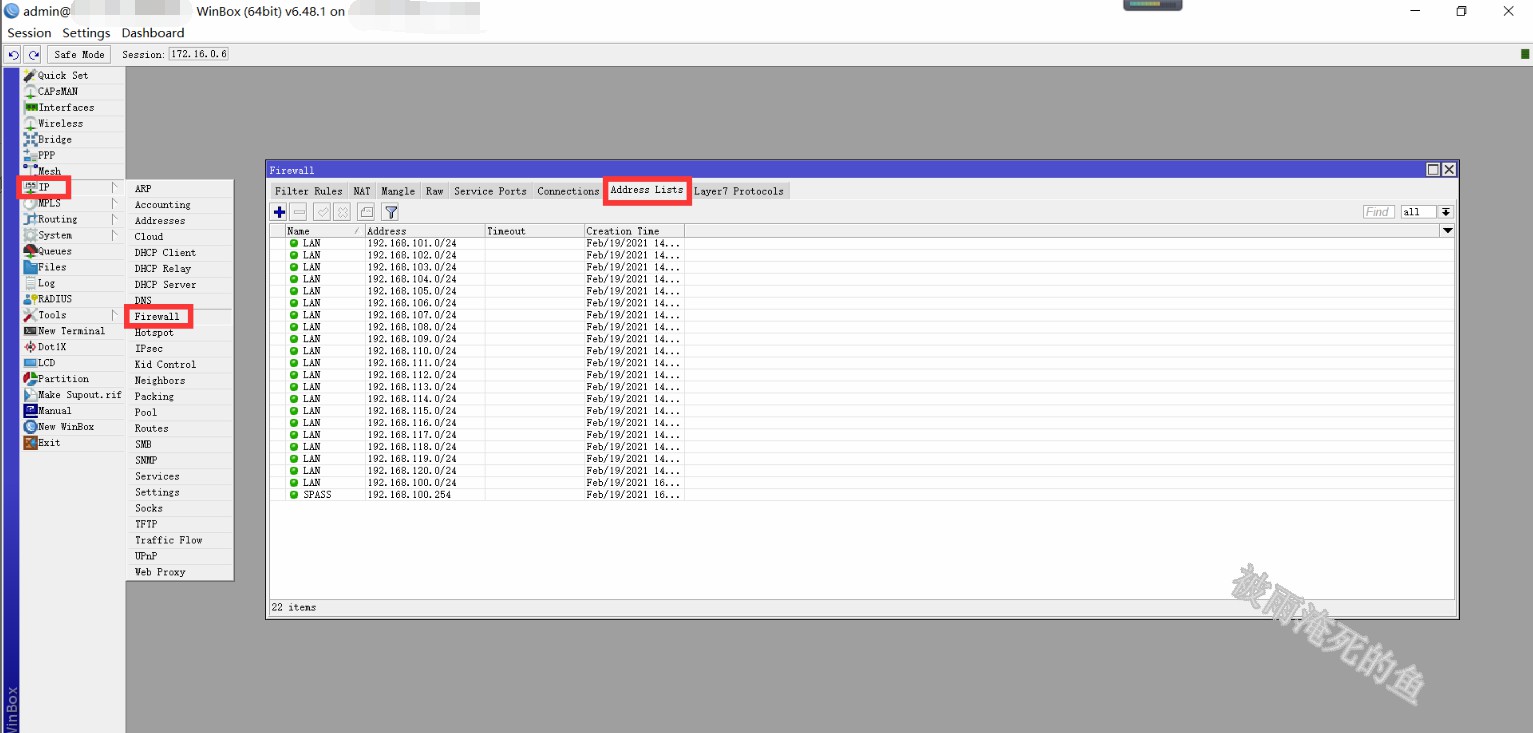Viewport: 1533px width, 733px height.
Task: Sort by the Creation Time column header
Action: [x=634, y=231]
